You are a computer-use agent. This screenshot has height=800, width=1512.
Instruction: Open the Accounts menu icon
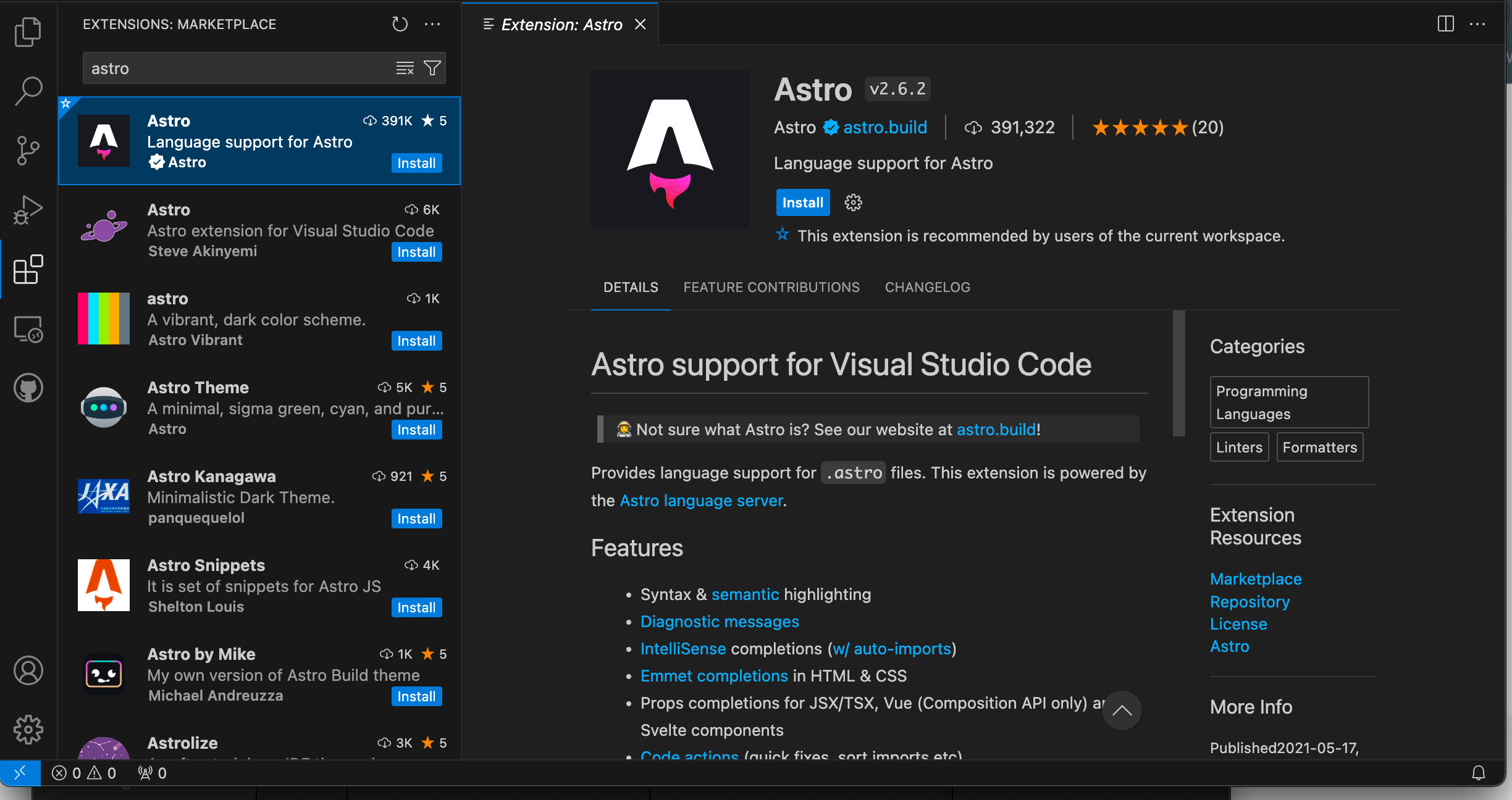click(28, 670)
